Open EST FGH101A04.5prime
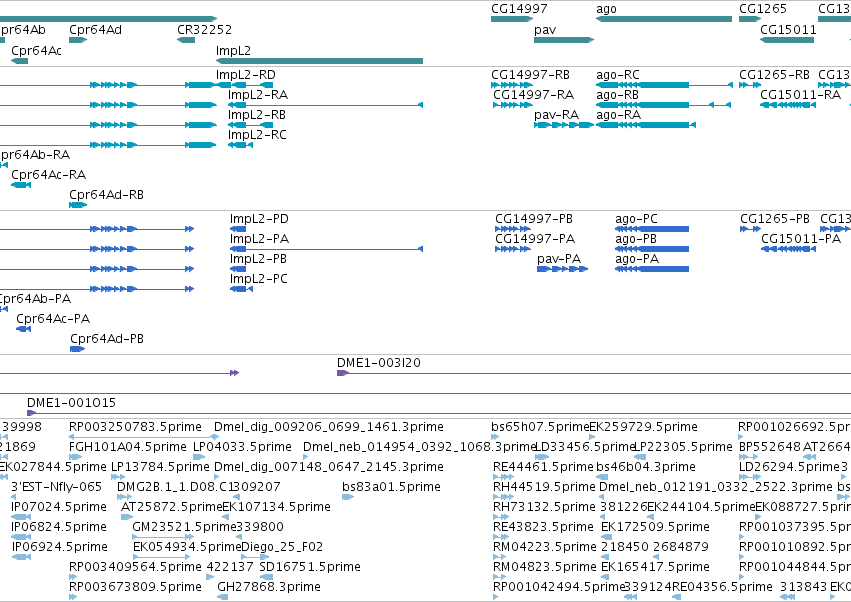The height and width of the screenshot is (602, 851). pos(128,447)
